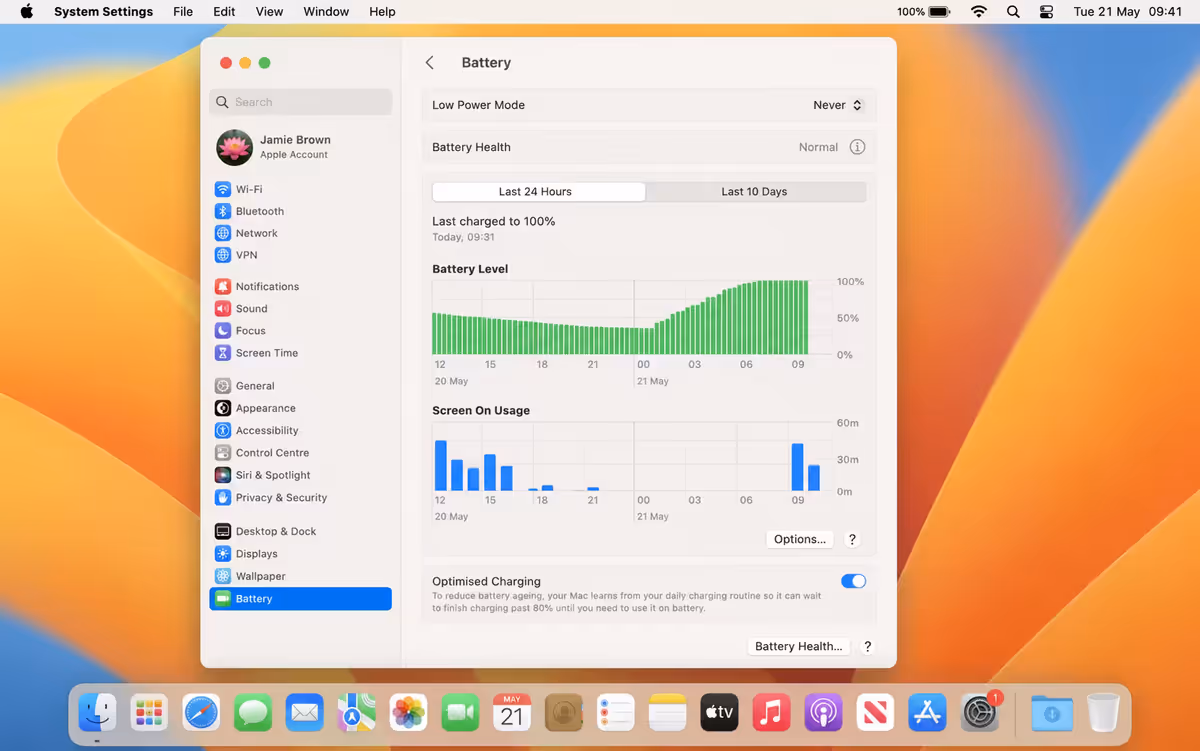The height and width of the screenshot is (751, 1200).
Task: Open the View menu
Action: click(269, 12)
